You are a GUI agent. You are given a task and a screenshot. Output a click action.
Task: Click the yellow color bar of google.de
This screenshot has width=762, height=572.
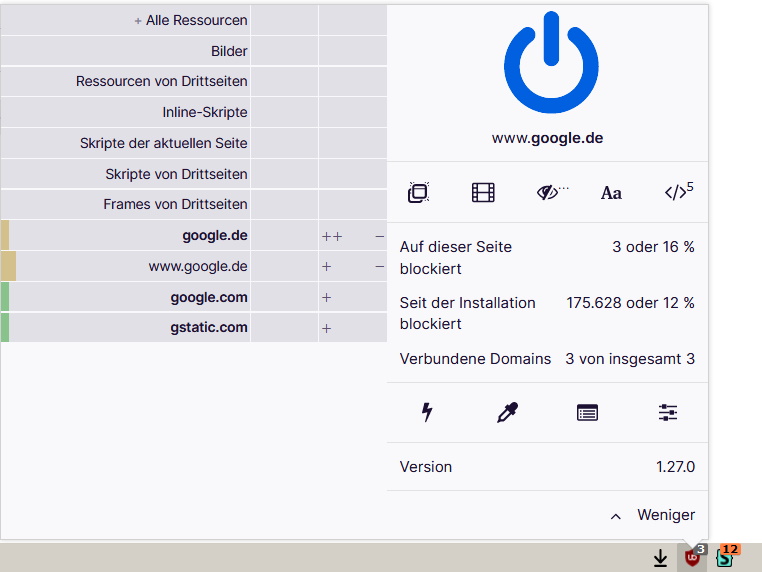[5, 235]
